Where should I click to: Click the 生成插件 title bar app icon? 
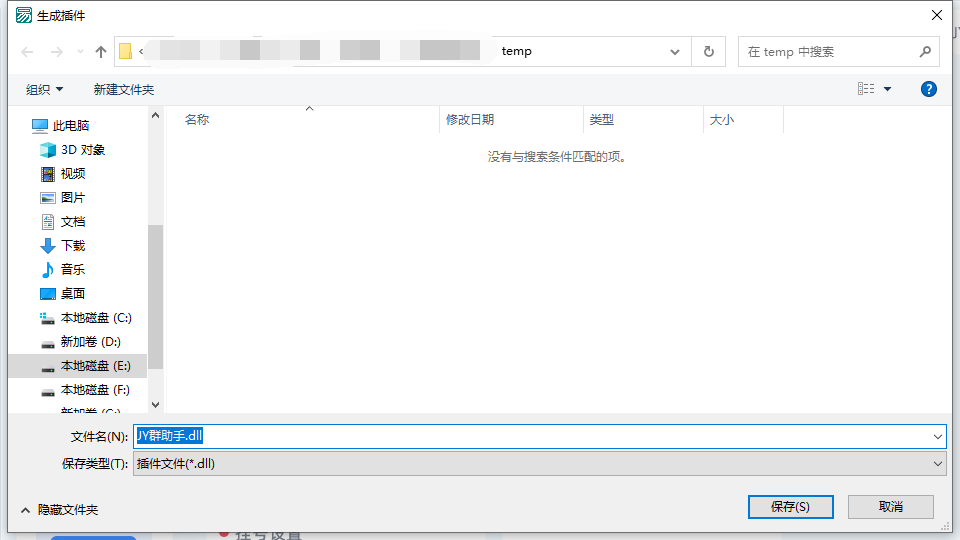(x=24, y=15)
